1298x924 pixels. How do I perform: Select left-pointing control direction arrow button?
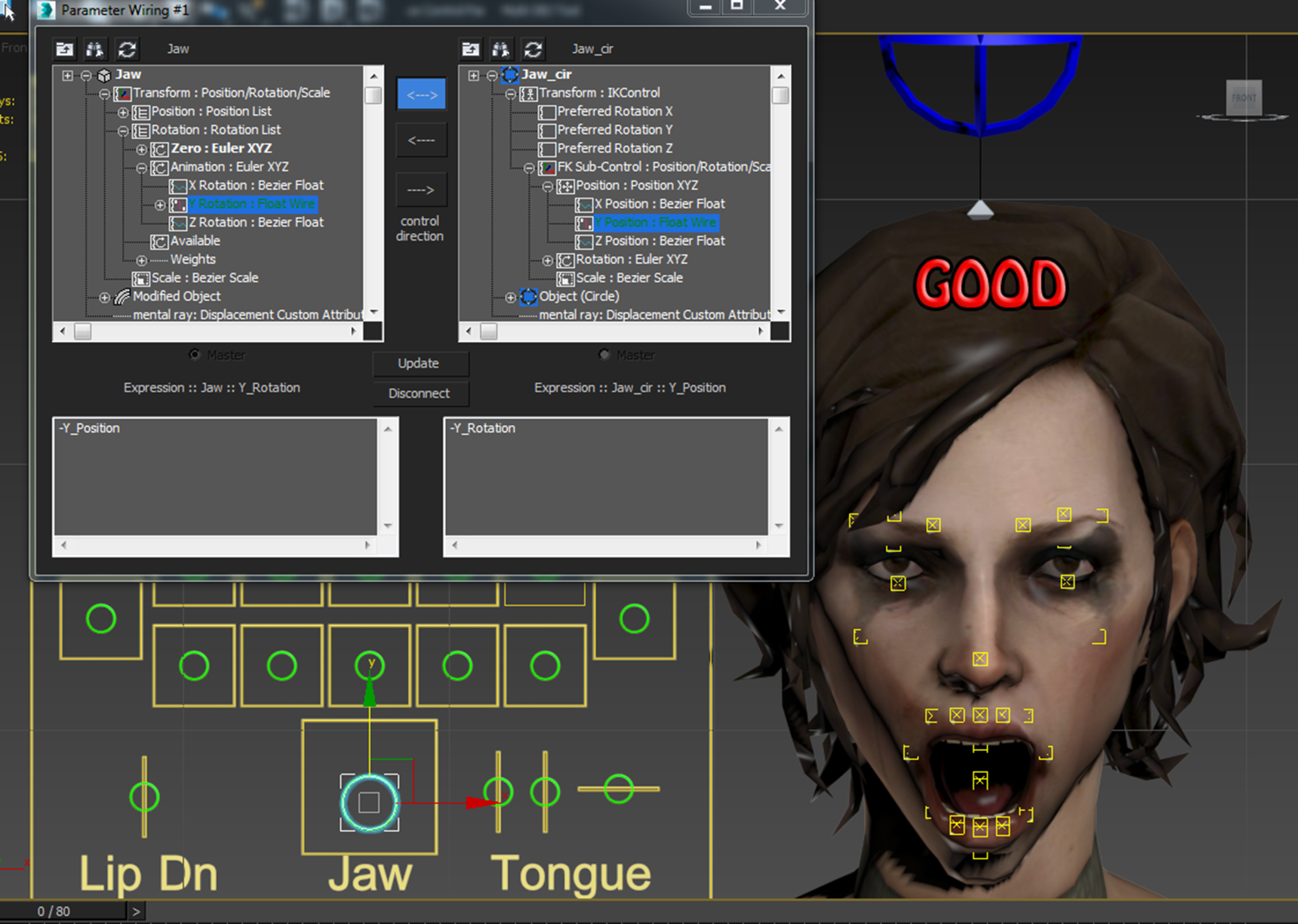[421, 140]
